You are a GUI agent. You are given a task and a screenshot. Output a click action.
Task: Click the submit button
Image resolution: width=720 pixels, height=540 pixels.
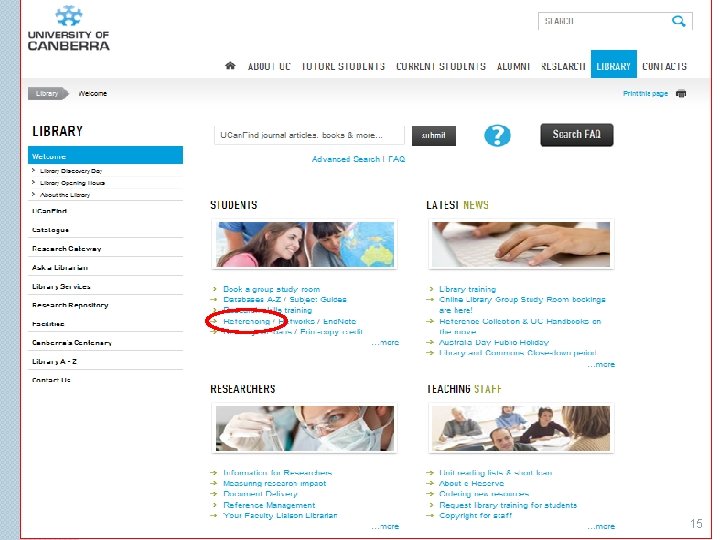coord(433,136)
